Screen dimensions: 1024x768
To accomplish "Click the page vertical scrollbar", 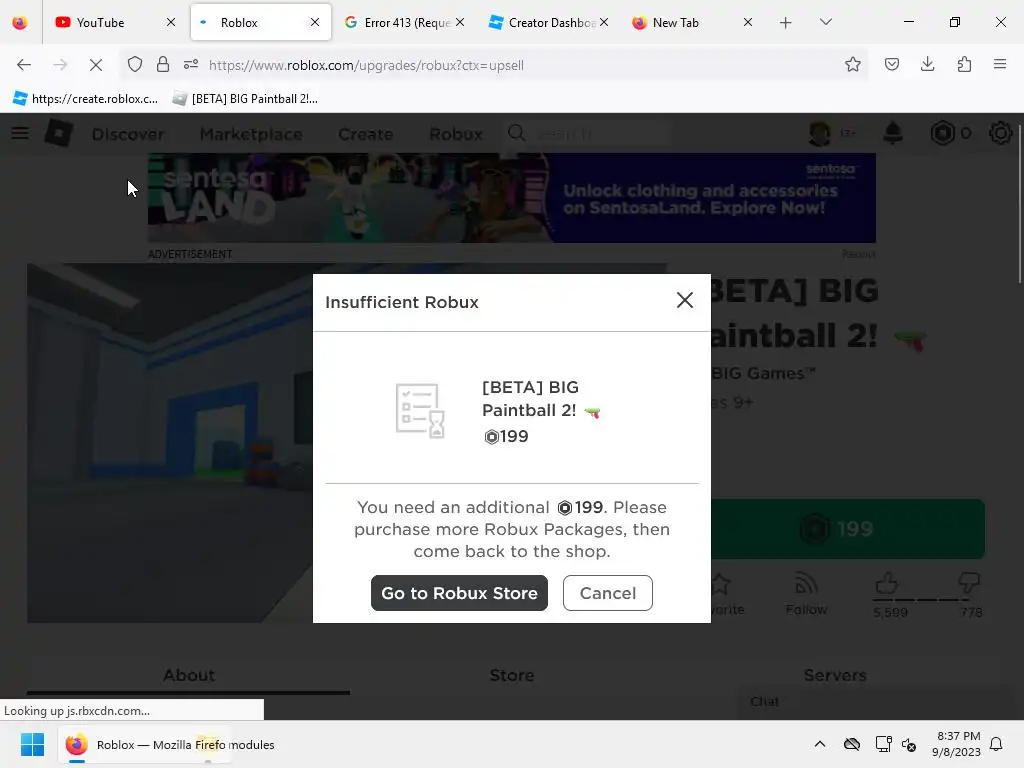I will point(1019,202).
